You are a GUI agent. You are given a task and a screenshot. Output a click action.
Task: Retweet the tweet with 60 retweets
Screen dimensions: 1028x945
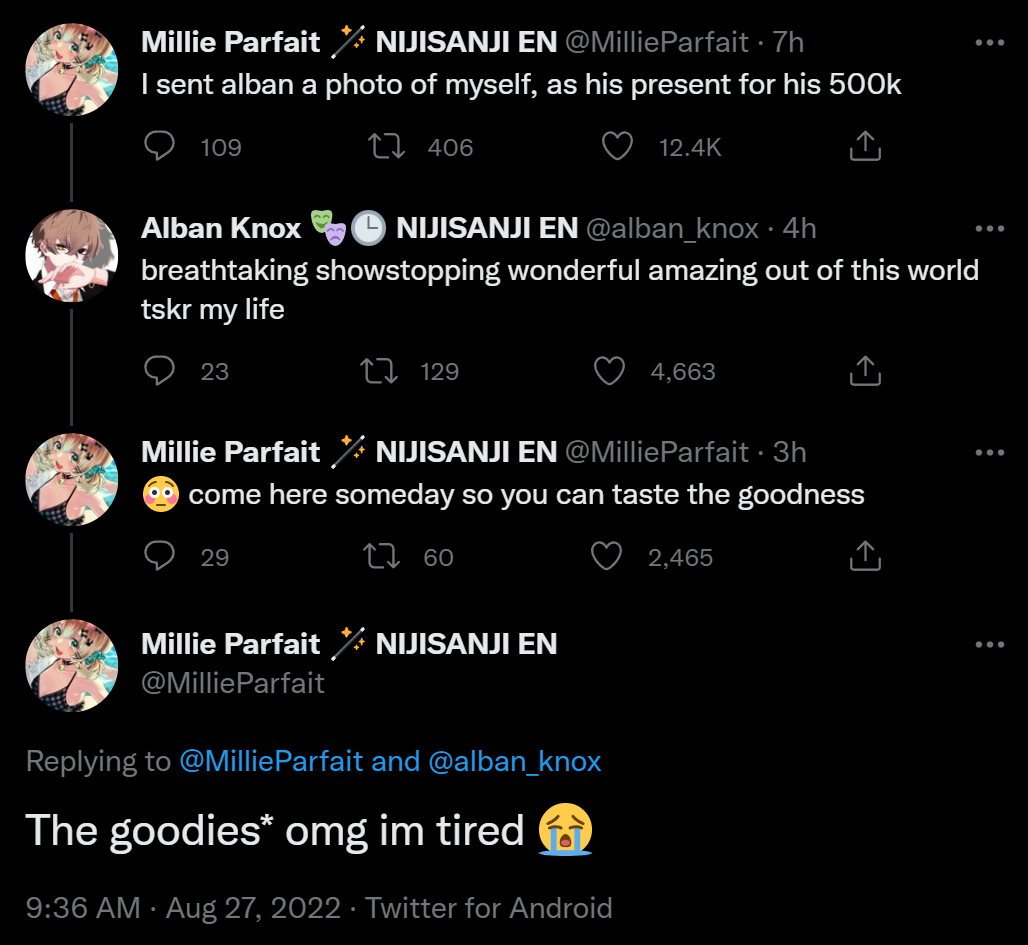click(x=382, y=556)
